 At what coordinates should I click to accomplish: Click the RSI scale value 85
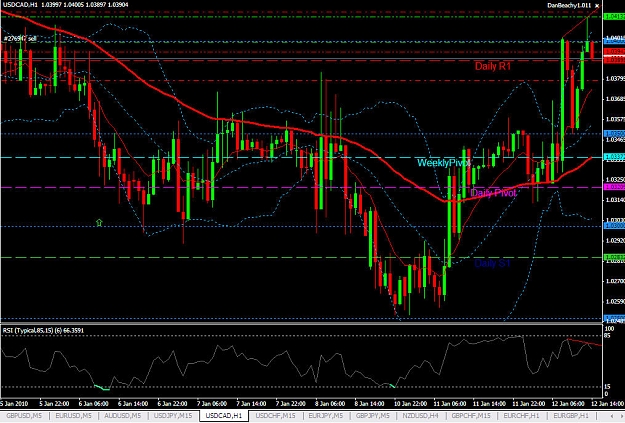pyautogui.click(x=607, y=336)
